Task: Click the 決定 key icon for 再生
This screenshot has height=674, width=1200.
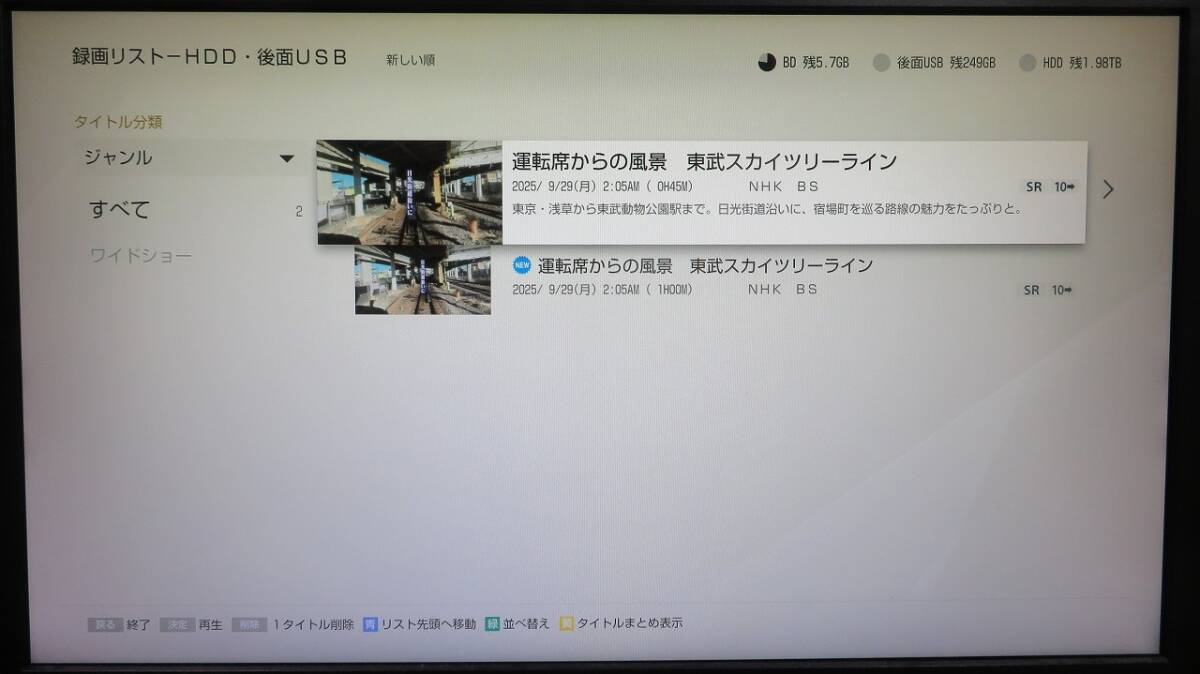Action: click(x=177, y=624)
